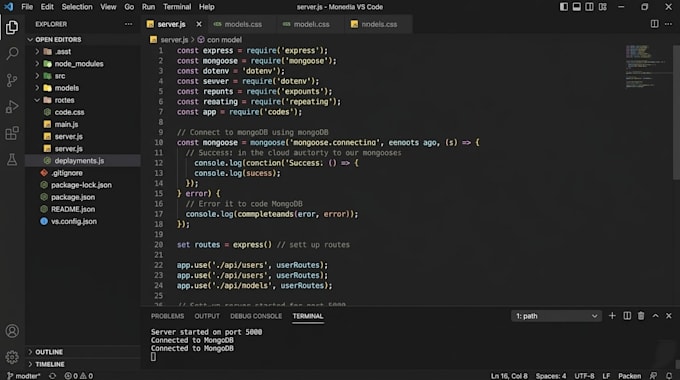Screen dimensions: 680x380
Task: Switch to the OUTPUT panel tab
Action: (x=207, y=316)
